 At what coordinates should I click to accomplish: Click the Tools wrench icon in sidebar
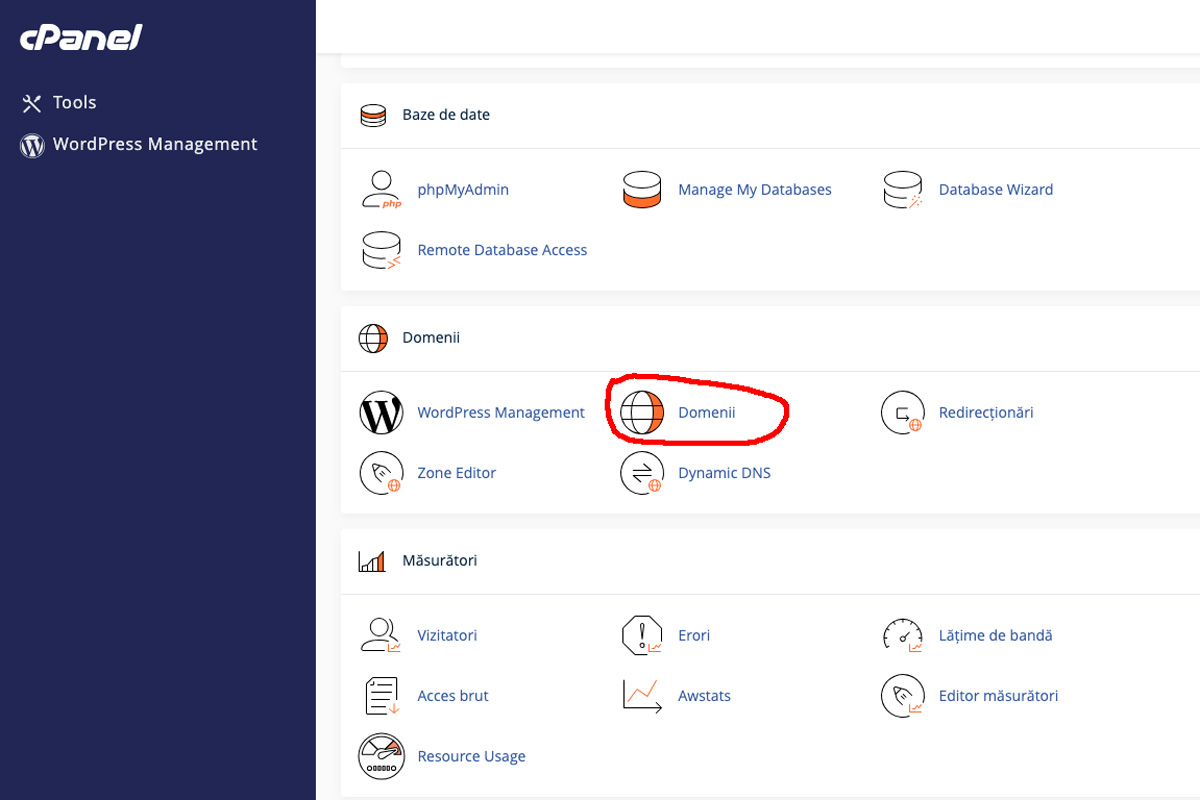32,103
